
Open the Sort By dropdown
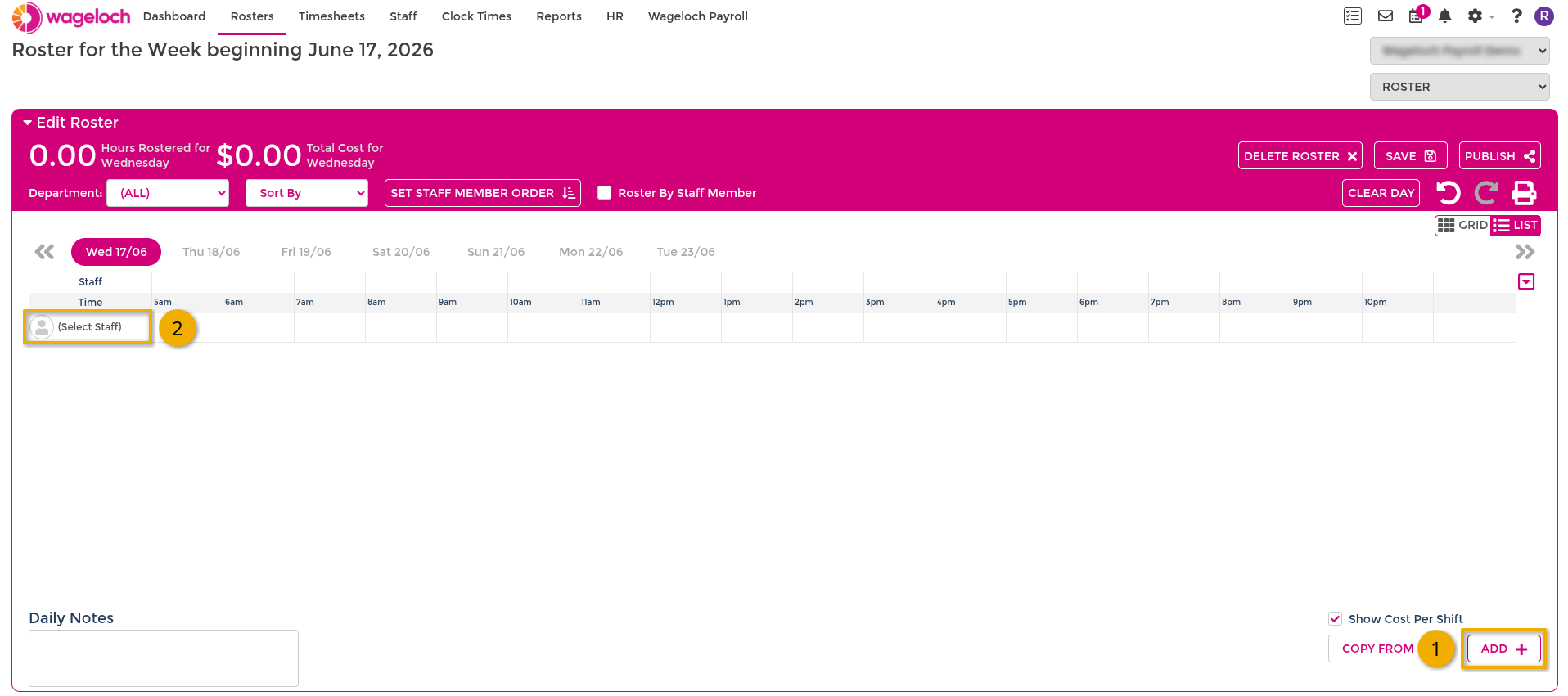tap(307, 193)
